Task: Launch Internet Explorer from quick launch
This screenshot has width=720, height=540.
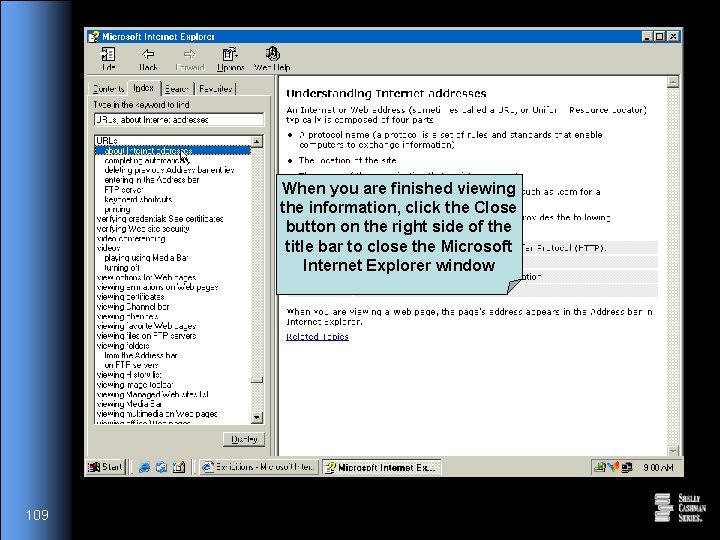Action: (144, 467)
